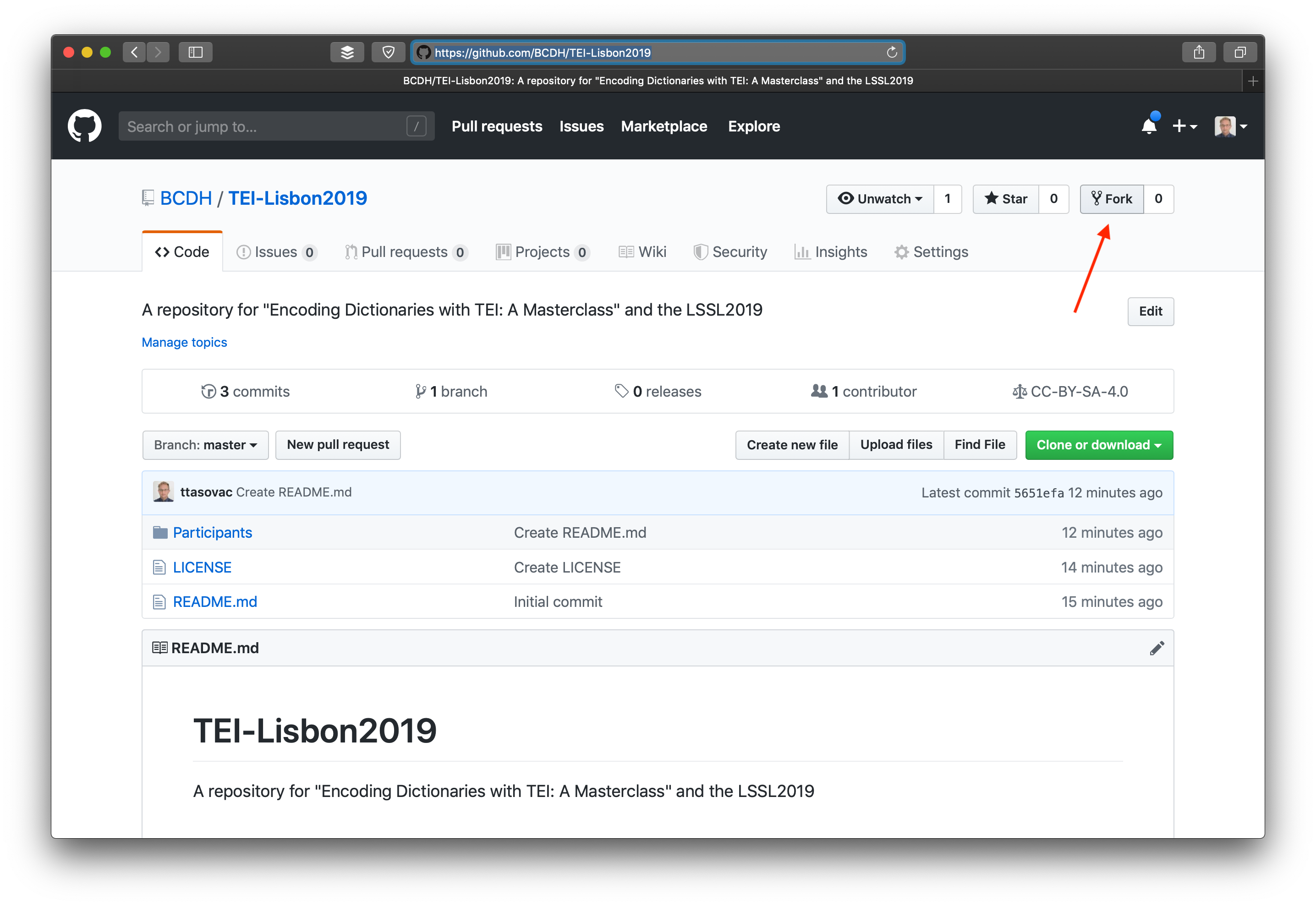The image size is (1316, 906).
Task: Switch to the Settings tab
Action: [x=931, y=252]
